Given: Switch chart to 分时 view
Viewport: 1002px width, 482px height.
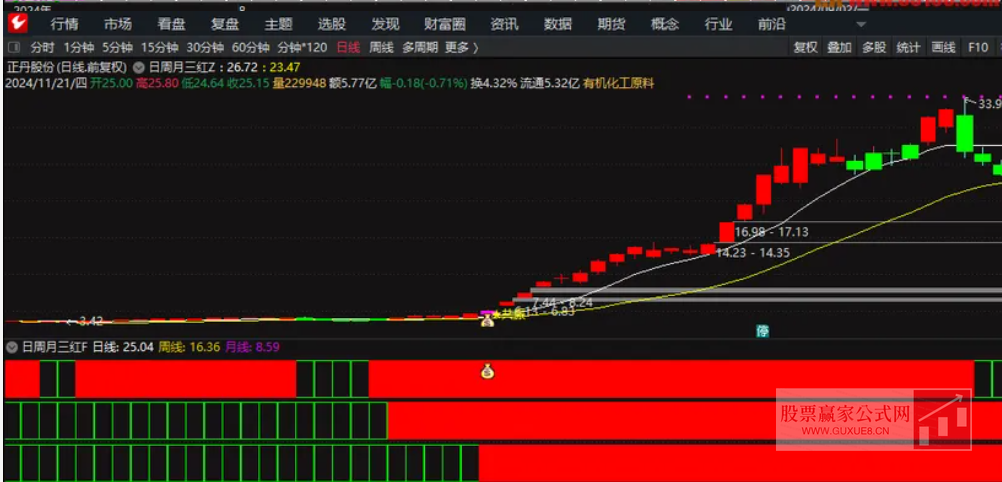Looking at the screenshot, I should (x=42, y=47).
